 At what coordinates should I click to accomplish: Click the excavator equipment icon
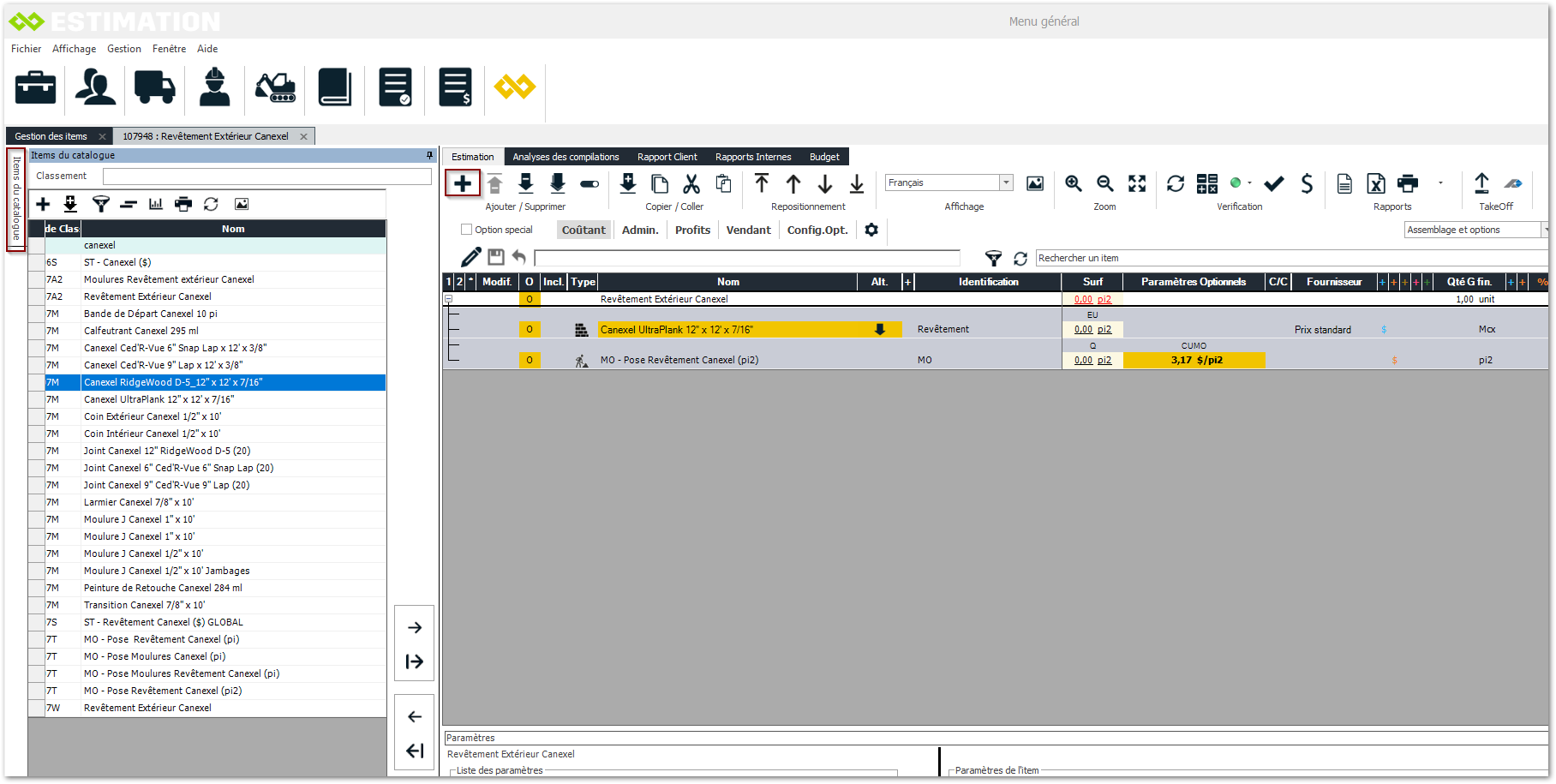pyautogui.click(x=275, y=87)
